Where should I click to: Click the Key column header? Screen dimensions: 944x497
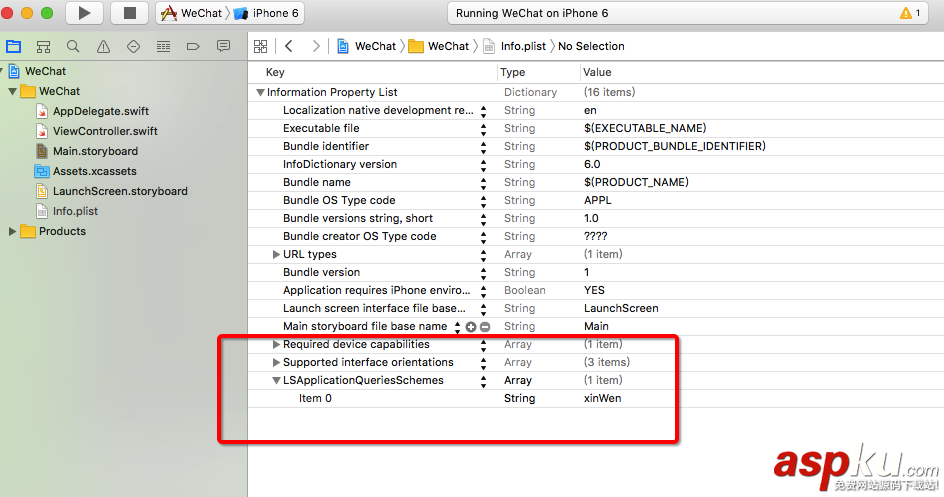click(275, 72)
